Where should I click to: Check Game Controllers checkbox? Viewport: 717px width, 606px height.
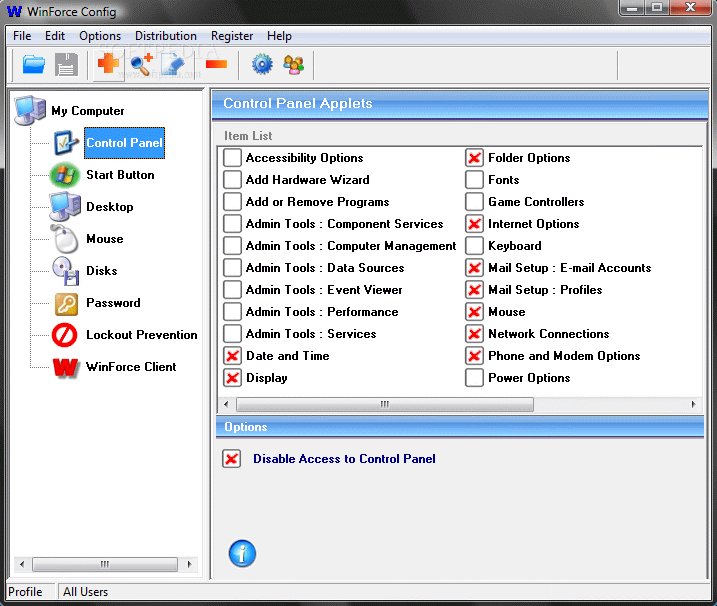click(x=474, y=202)
